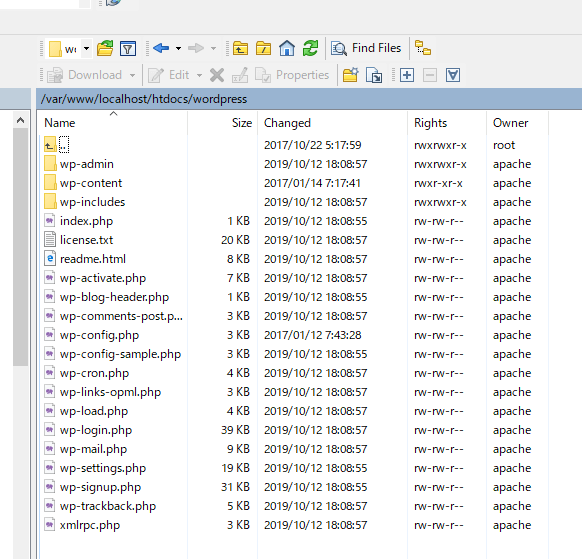
Task: Click the Open directory/bookmark folder icon
Action: pos(105,49)
